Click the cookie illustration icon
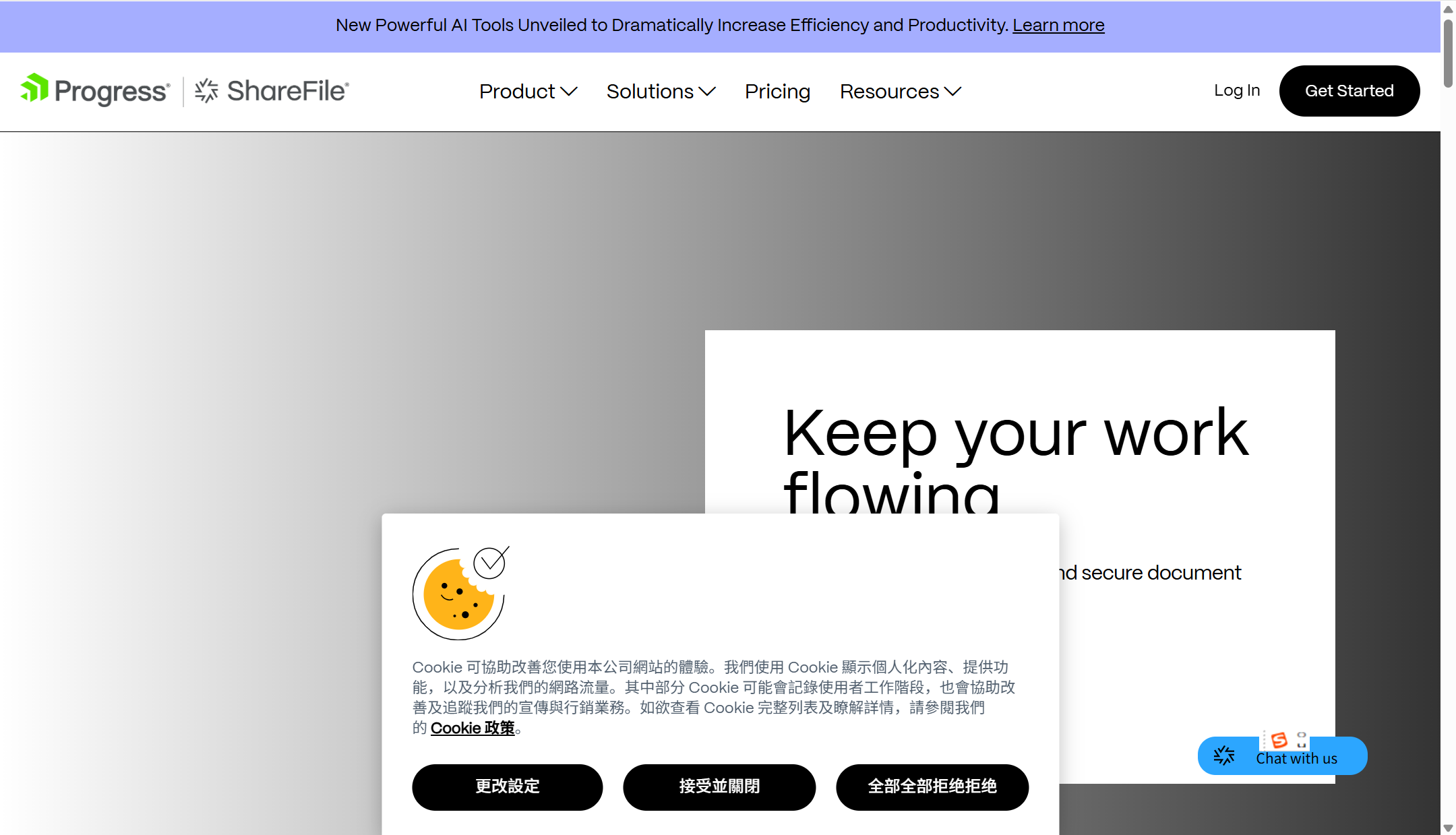Viewport: 1456px width, 835px height. [x=458, y=594]
